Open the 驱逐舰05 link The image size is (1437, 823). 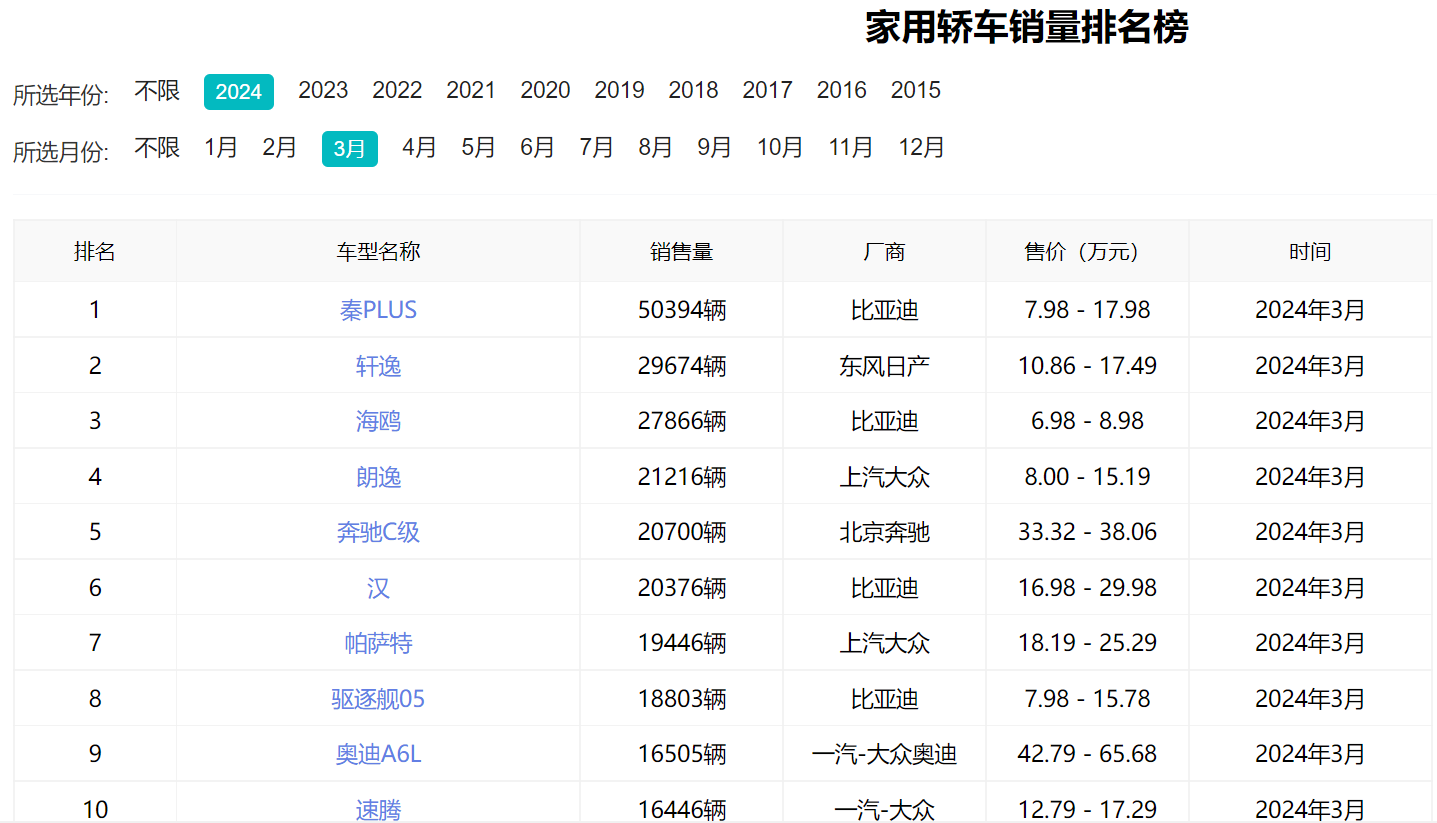(378, 698)
